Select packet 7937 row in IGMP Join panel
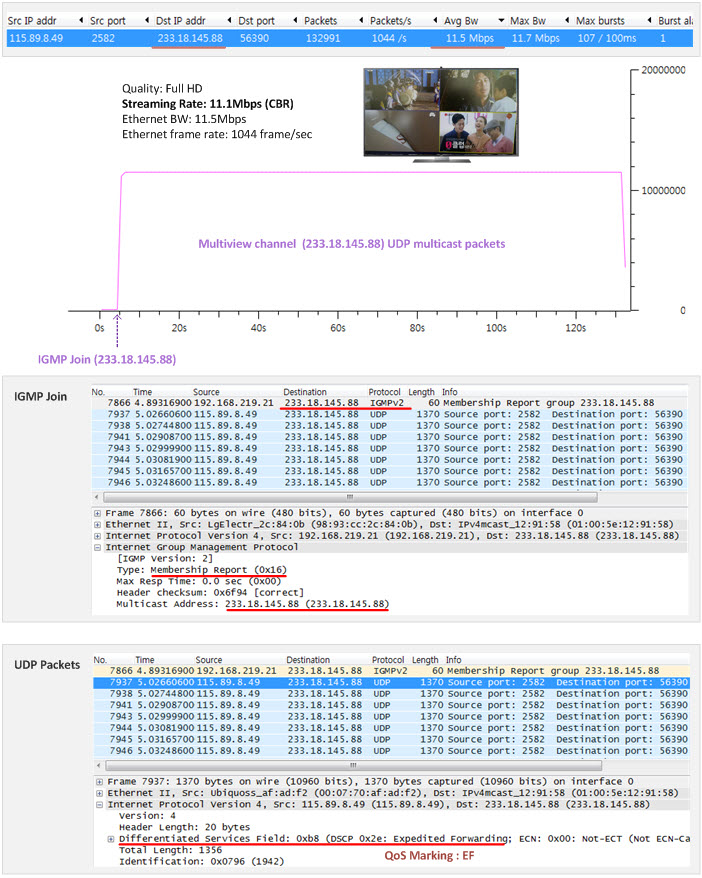The height and width of the screenshot is (878, 702). point(389,414)
